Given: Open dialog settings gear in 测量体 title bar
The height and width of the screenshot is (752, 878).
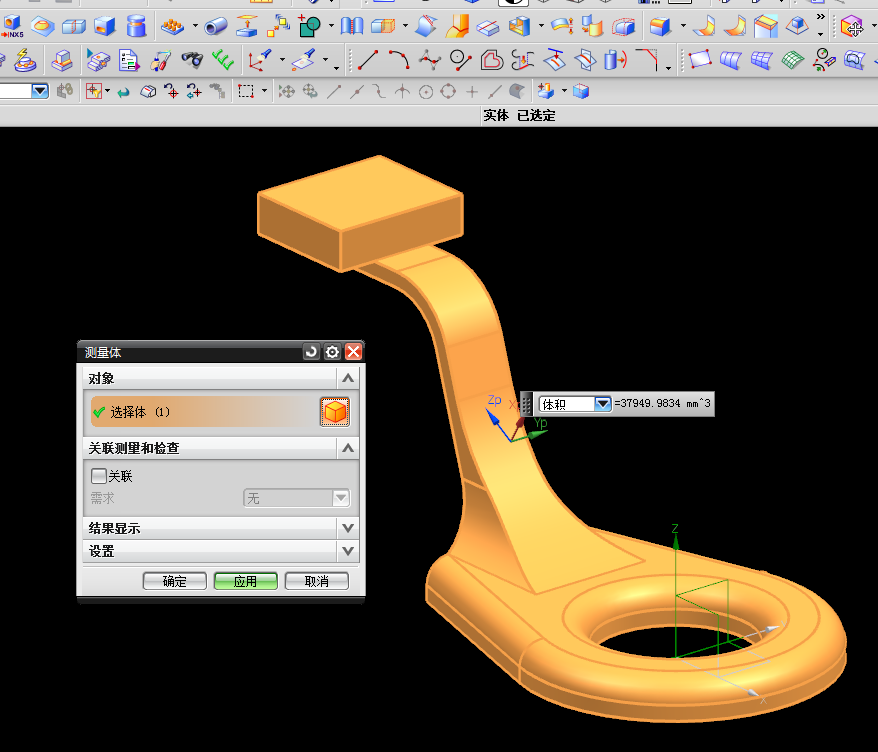Looking at the screenshot, I should coord(332,352).
